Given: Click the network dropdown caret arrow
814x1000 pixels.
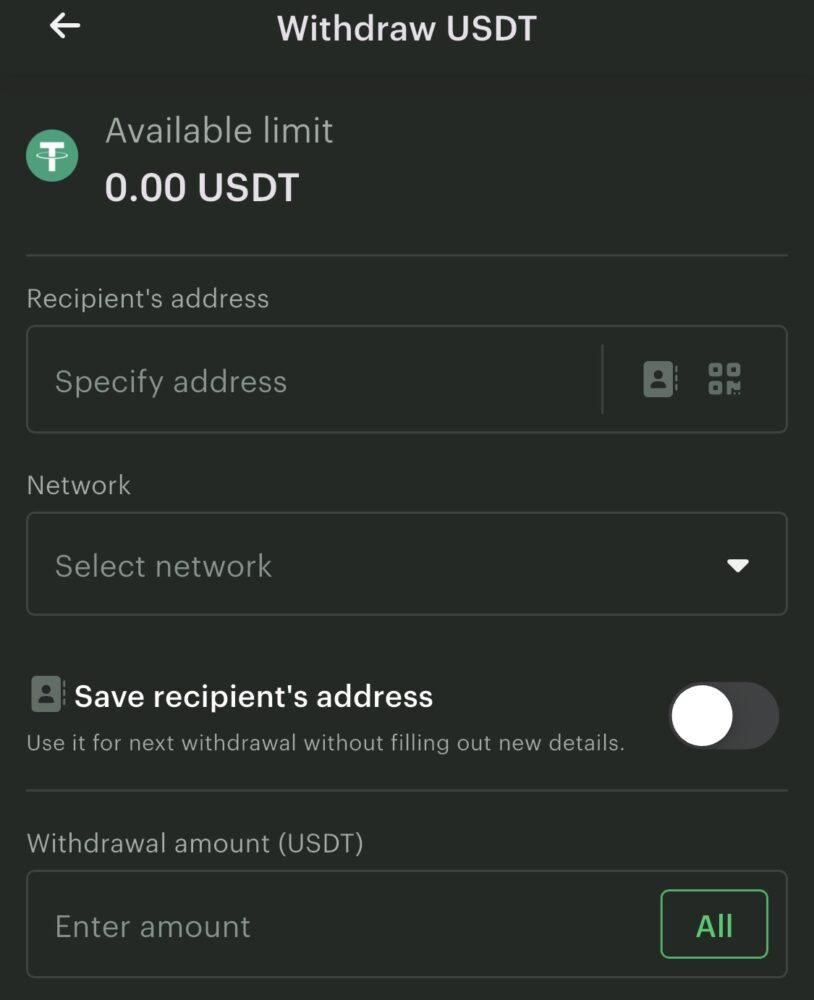Looking at the screenshot, I should coord(738,566).
